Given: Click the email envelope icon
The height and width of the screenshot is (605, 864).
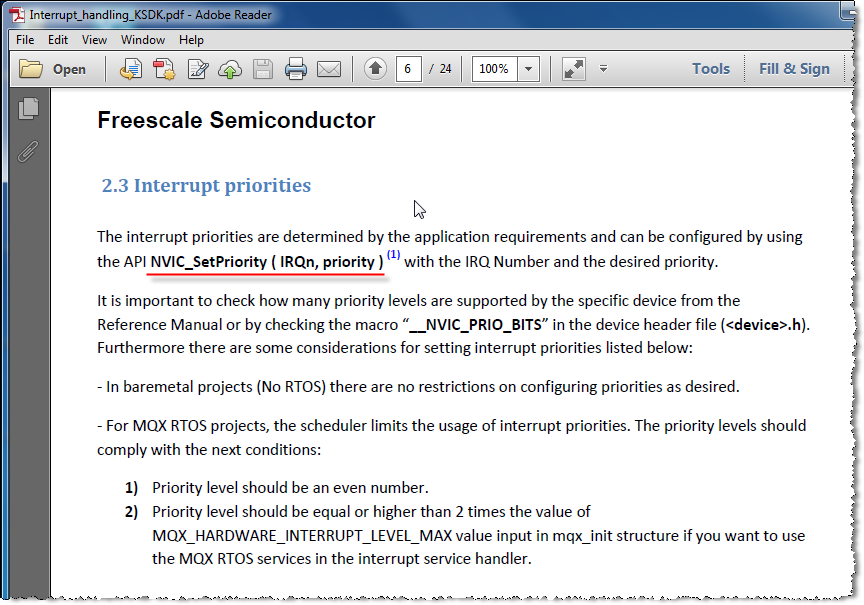Looking at the screenshot, I should [x=328, y=69].
